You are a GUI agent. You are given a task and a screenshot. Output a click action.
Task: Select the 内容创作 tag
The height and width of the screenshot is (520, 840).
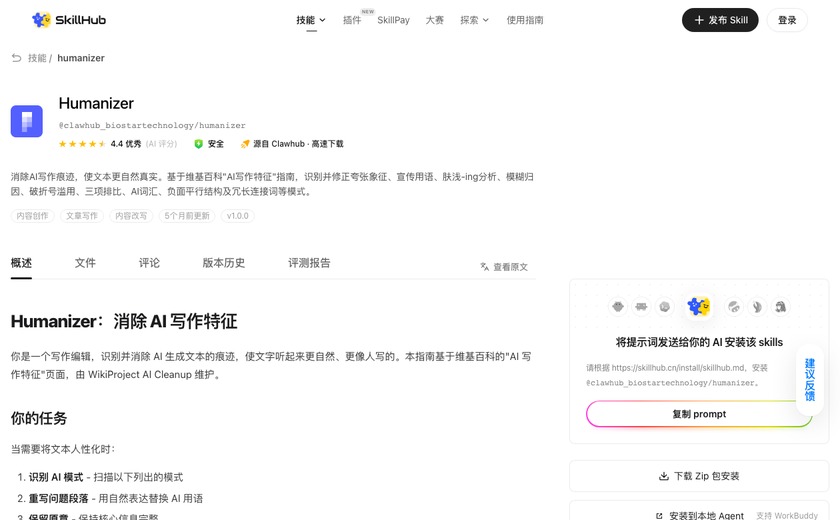[32, 216]
